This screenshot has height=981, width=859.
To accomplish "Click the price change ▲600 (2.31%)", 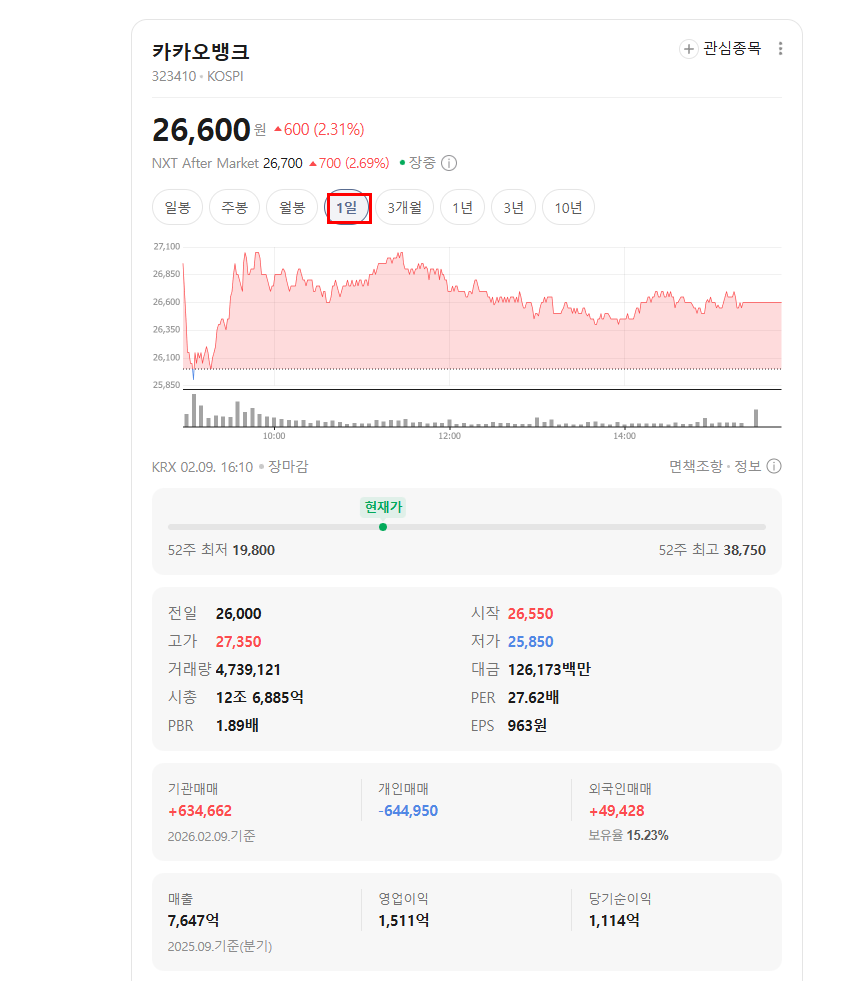I will (x=319, y=130).
